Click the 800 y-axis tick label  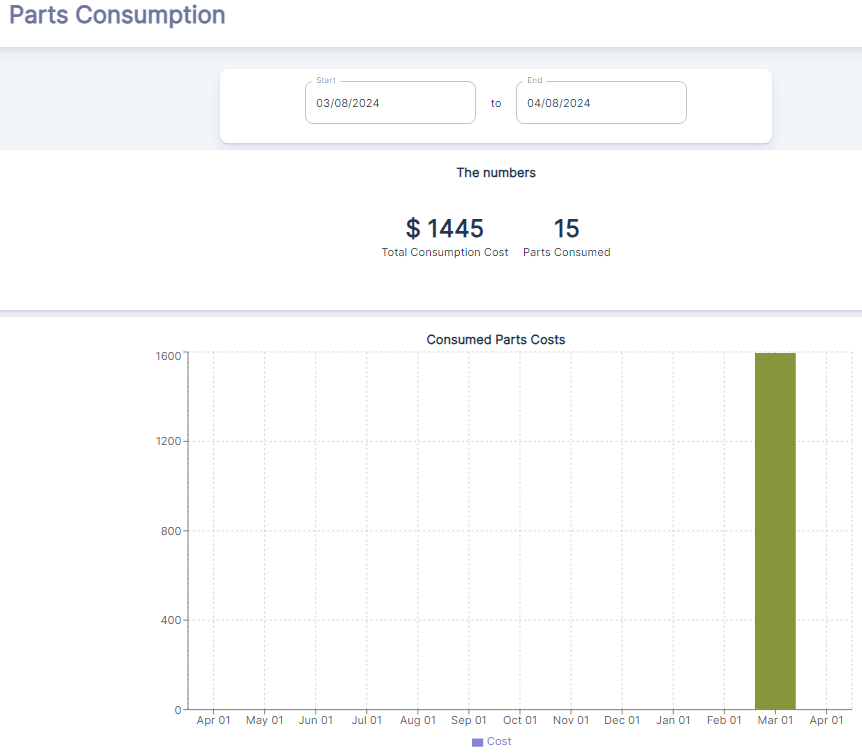170,531
